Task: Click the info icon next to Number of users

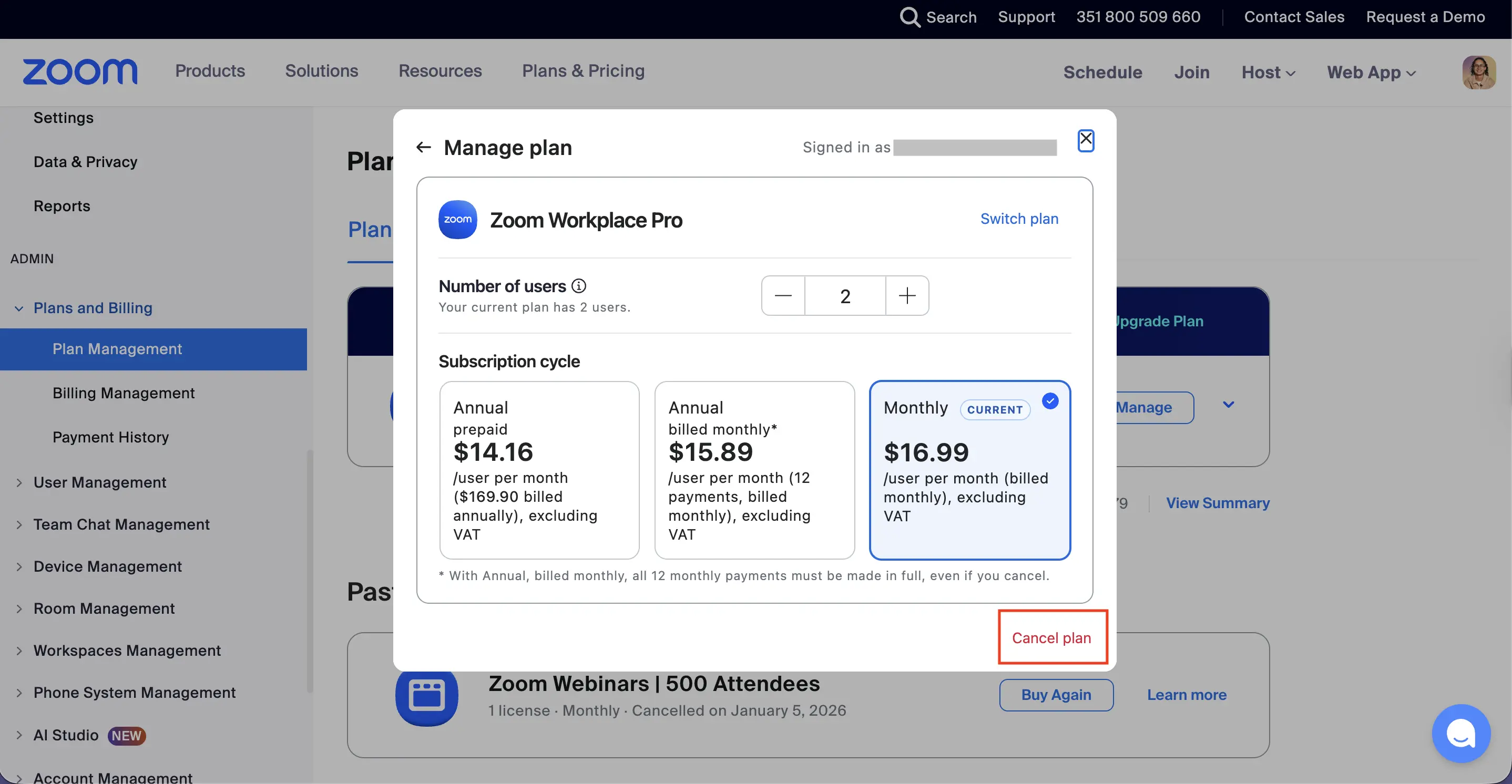Action: pos(579,286)
